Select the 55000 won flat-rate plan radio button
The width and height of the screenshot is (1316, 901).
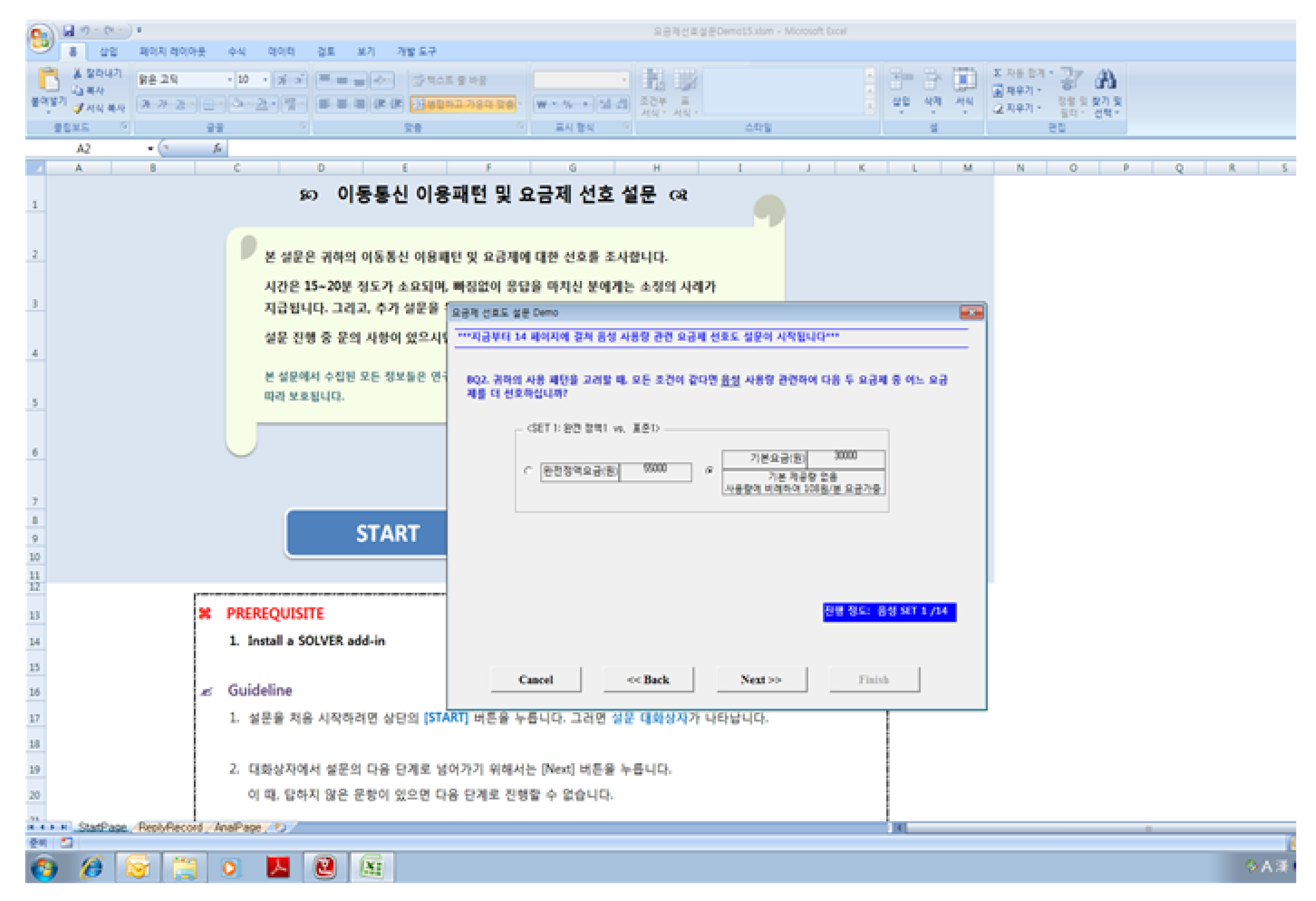tap(528, 471)
